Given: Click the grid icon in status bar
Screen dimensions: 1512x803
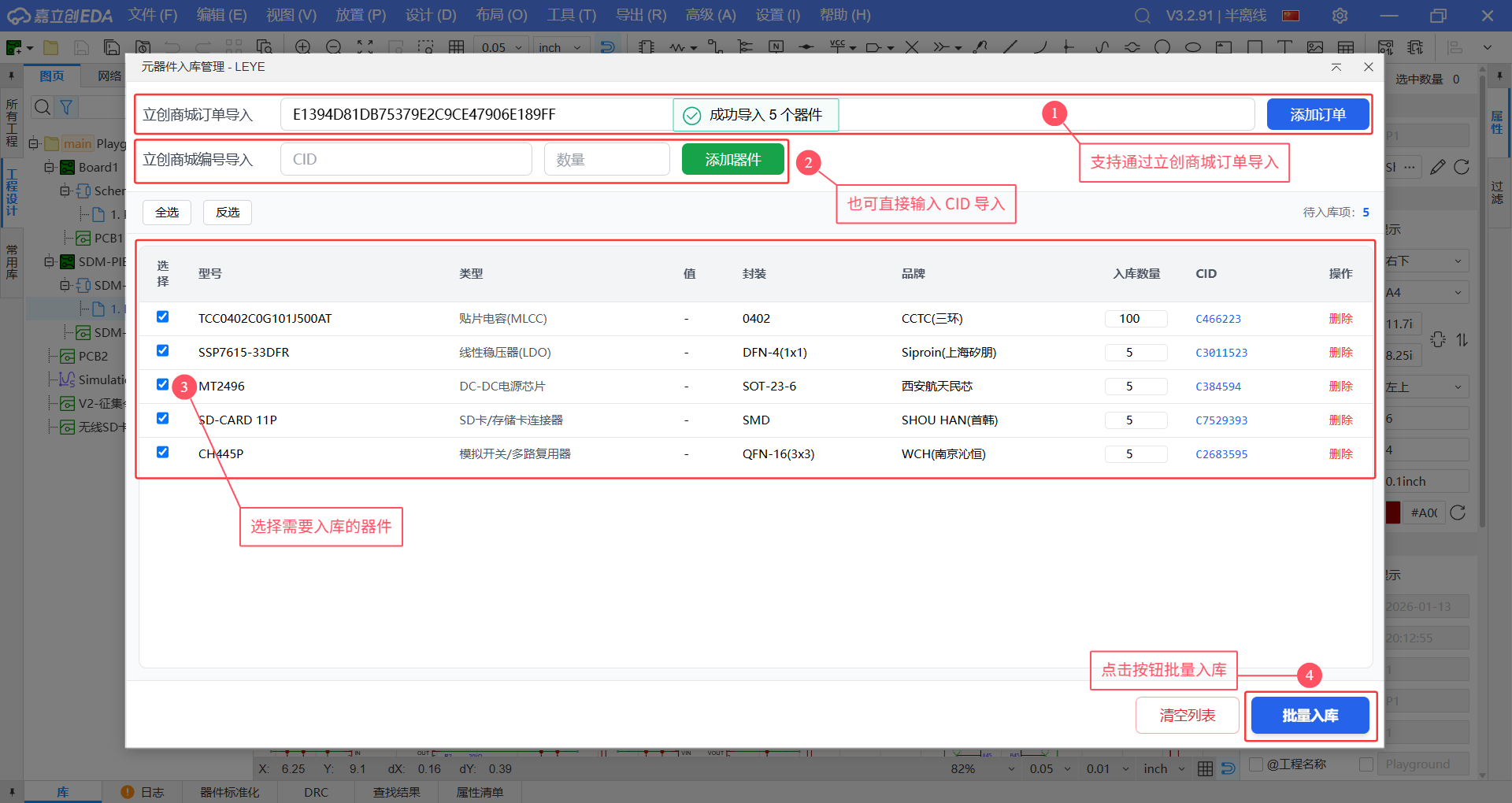Looking at the screenshot, I should tap(1205, 768).
